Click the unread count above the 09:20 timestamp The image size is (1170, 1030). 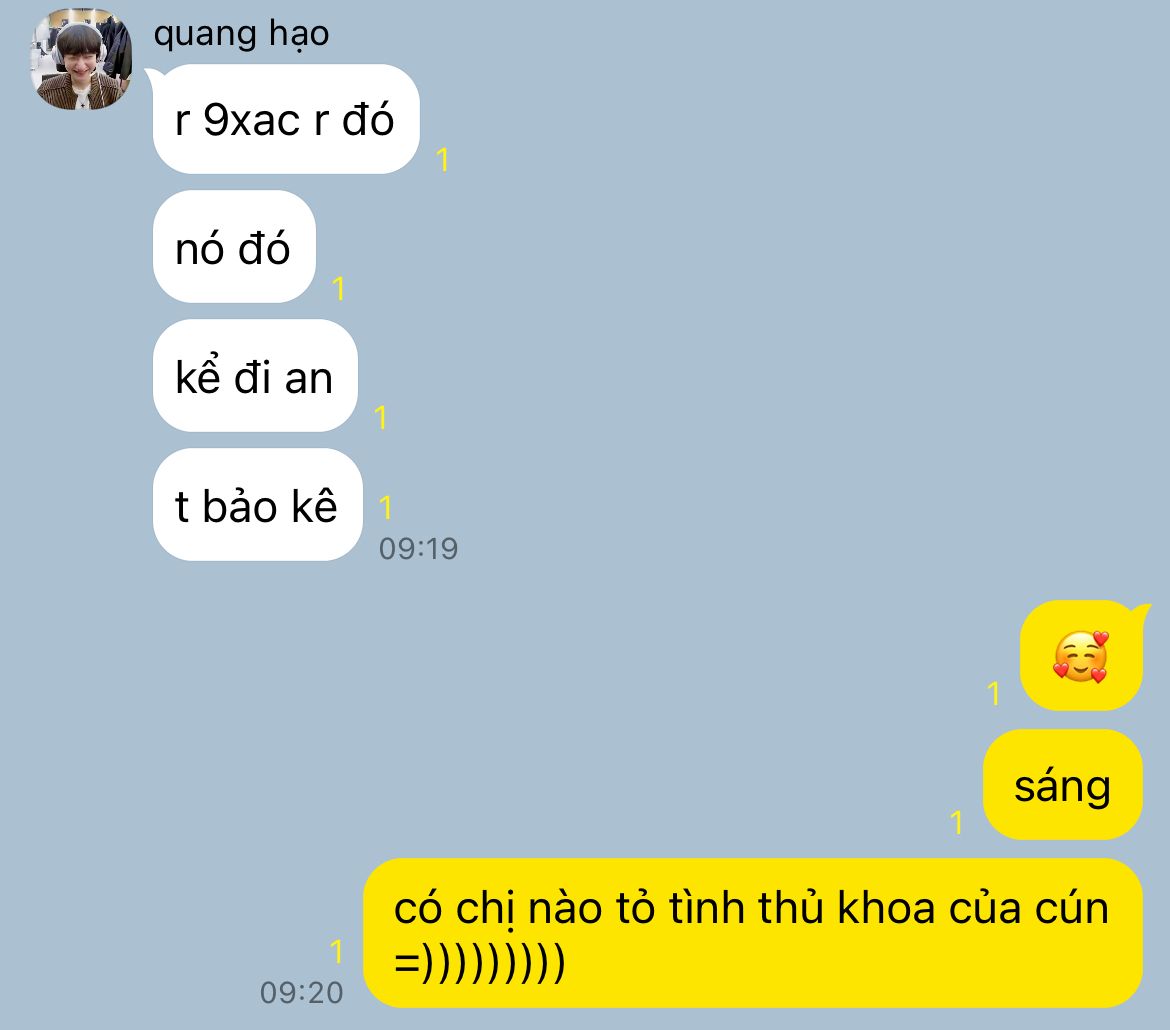point(337,952)
